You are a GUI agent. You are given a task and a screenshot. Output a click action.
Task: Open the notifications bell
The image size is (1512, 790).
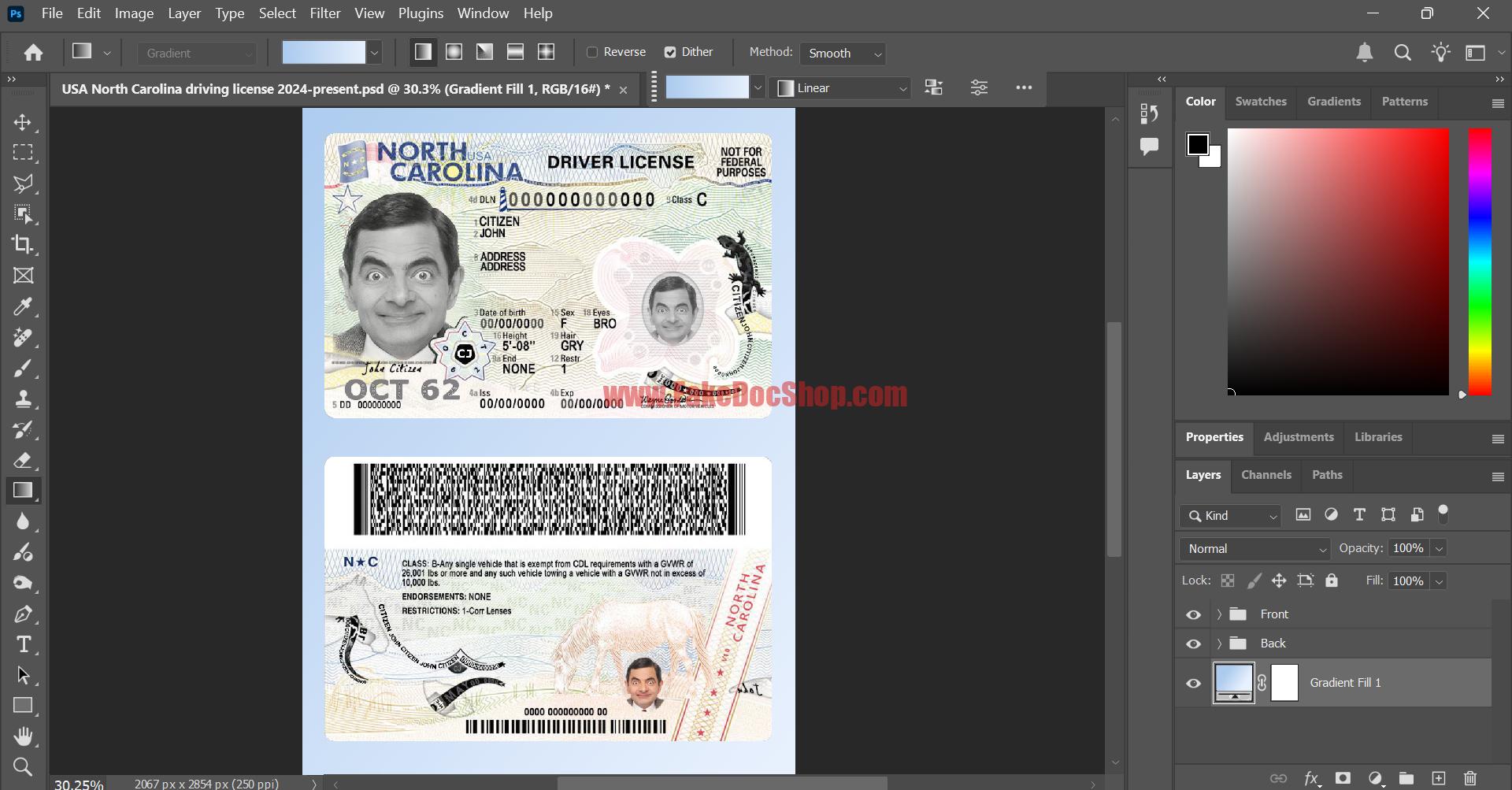(1365, 53)
